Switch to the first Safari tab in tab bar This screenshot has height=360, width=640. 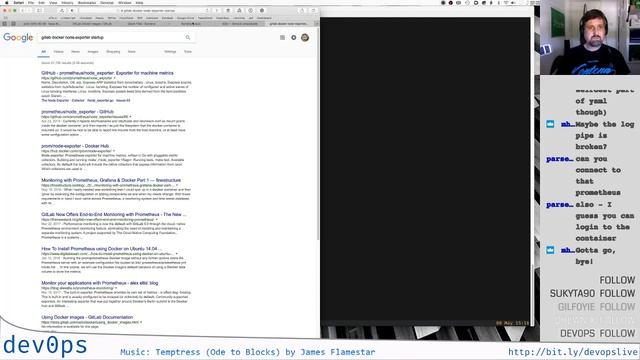[41, 24]
